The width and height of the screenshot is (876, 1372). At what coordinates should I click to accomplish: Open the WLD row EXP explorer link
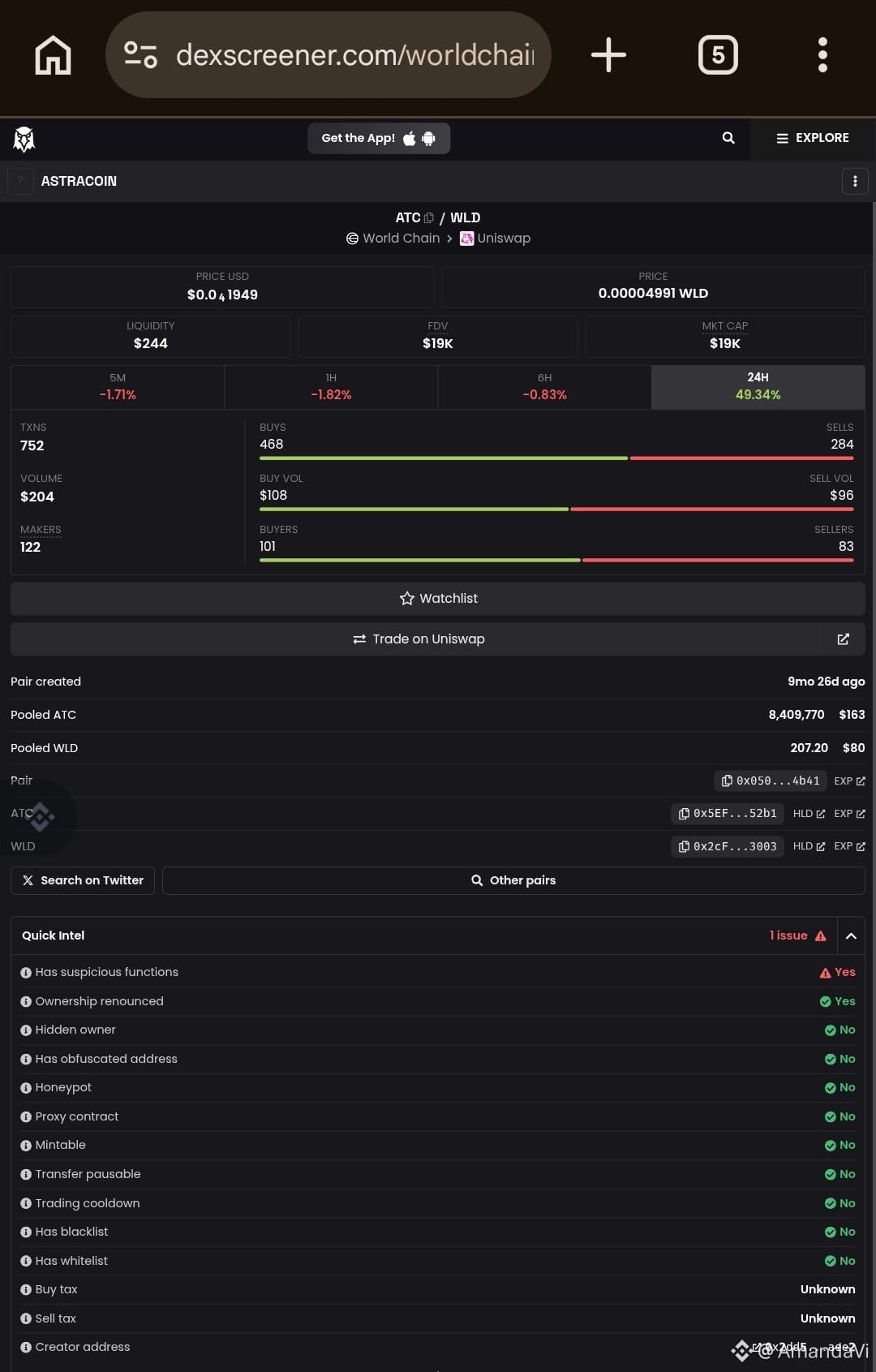pos(849,846)
